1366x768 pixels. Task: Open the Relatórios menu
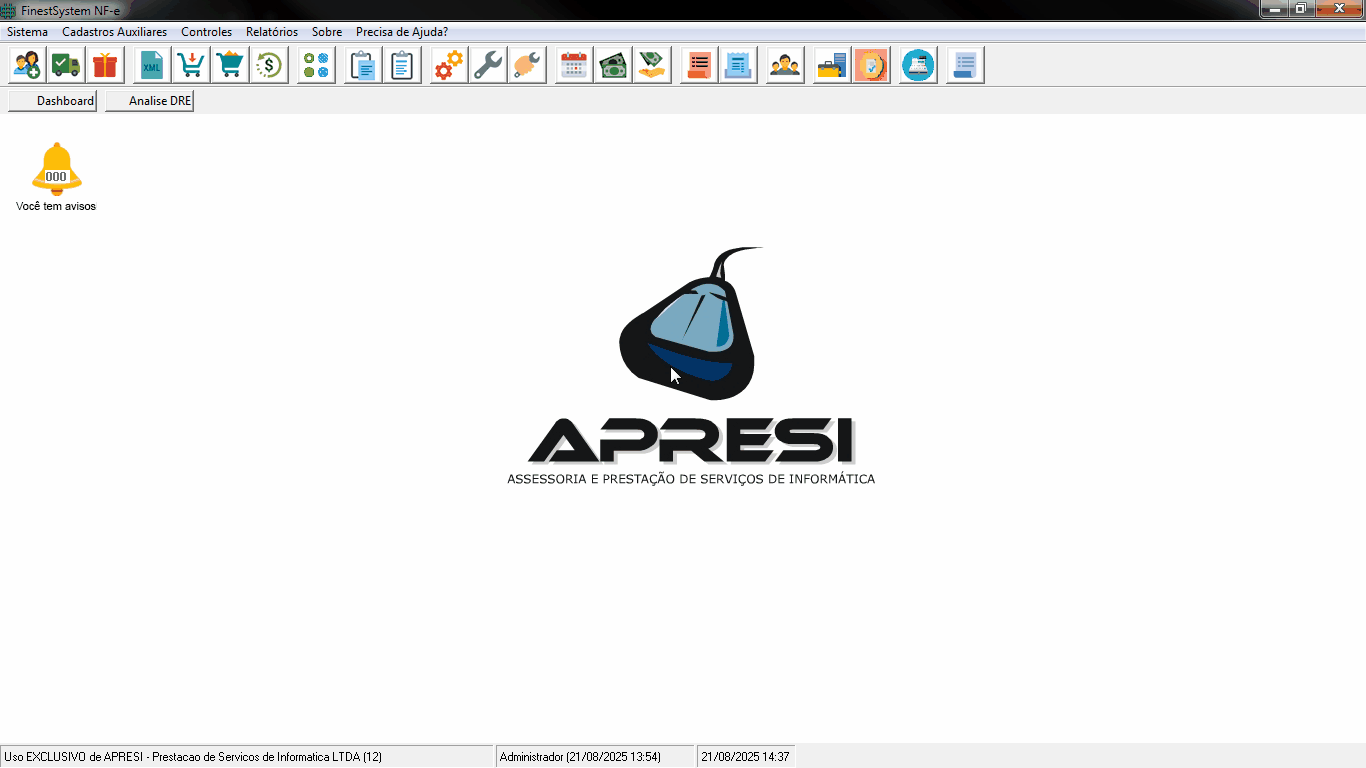(272, 32)
